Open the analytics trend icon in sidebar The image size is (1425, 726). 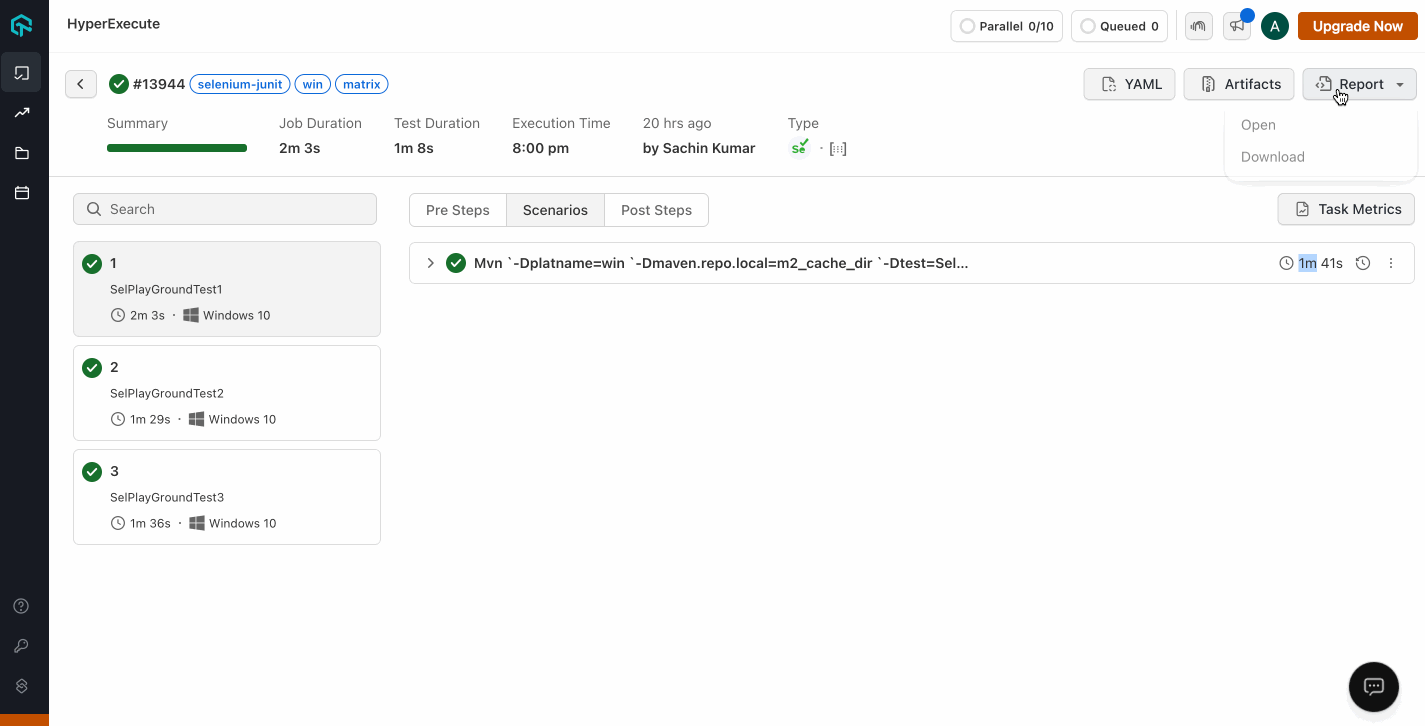22,113
